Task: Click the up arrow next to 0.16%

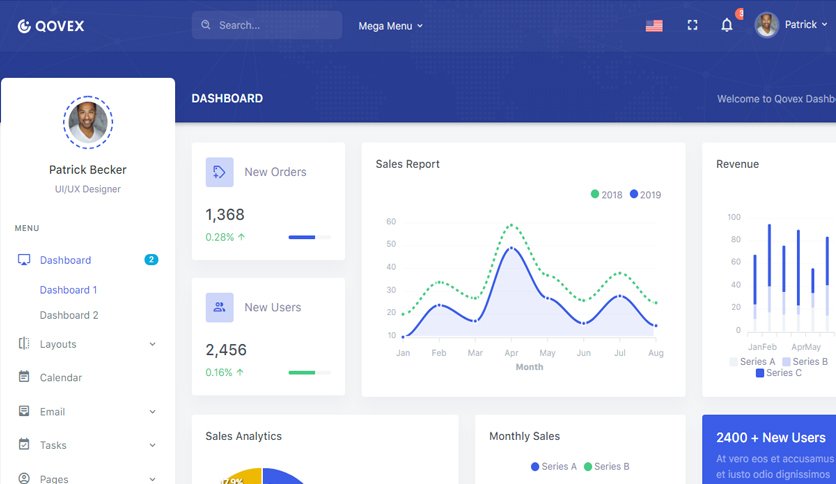Action: click(240, 372)
